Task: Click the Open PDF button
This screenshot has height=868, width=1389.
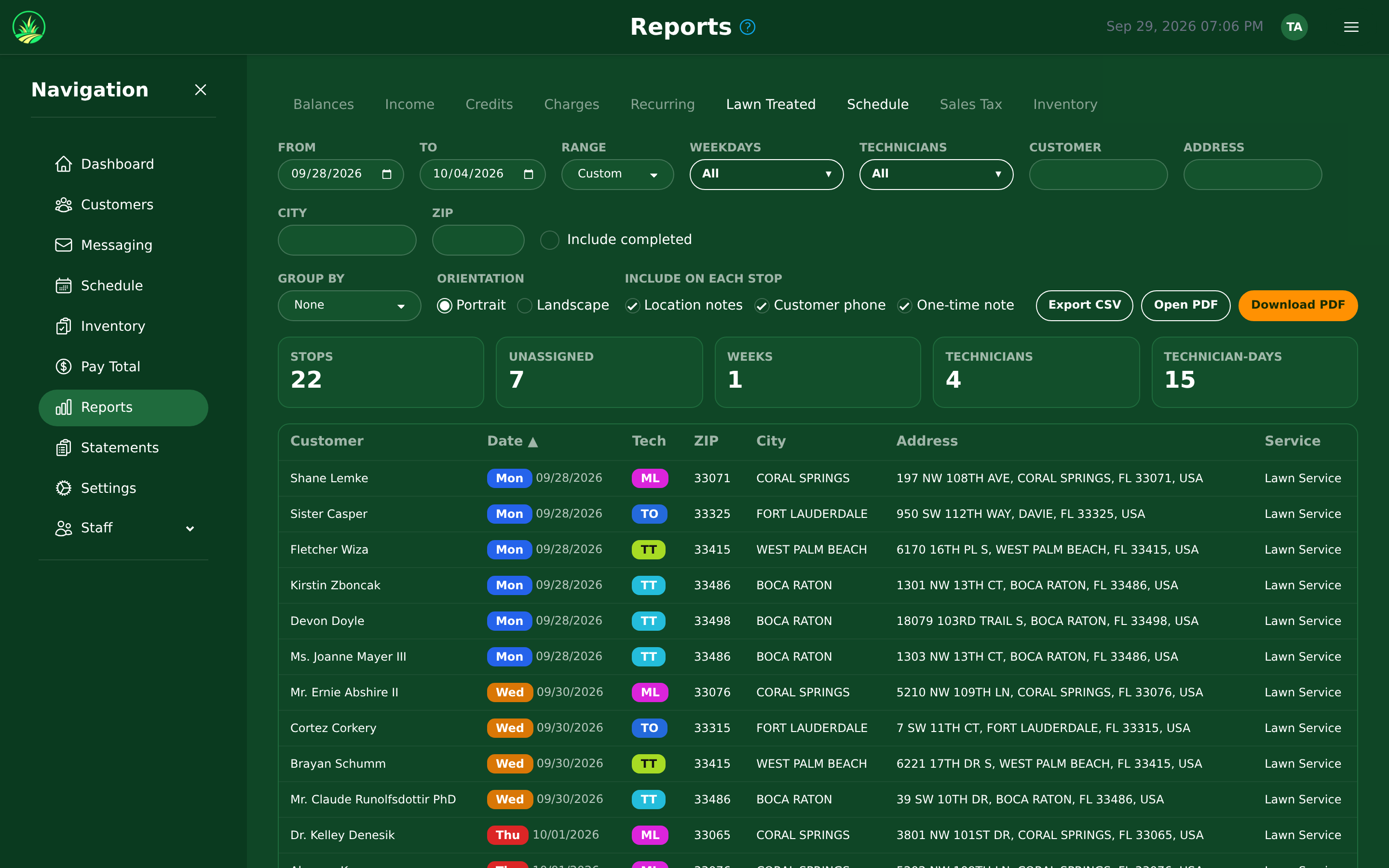Action: [1185, 305]
